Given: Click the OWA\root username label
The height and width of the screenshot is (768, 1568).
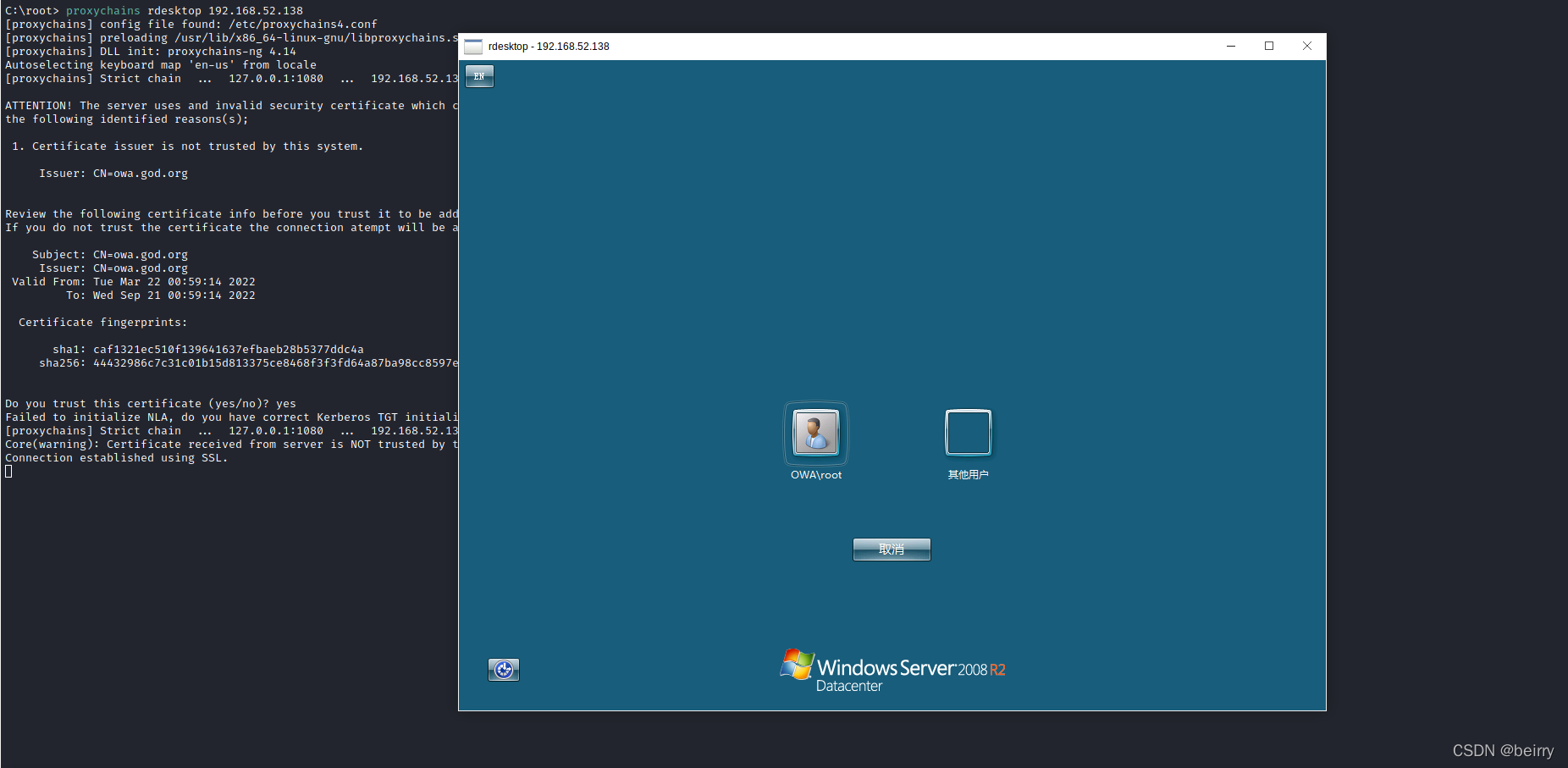Looking at the screenshot, I should [816, 475].
